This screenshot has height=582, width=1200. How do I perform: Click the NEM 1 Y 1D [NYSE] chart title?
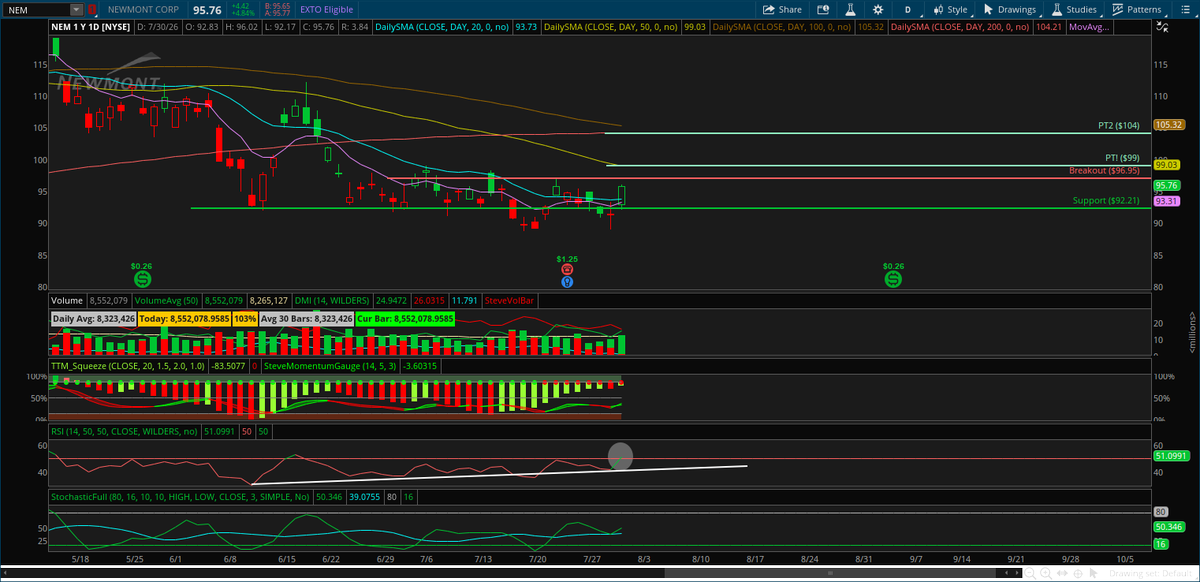tap(92, 28)
